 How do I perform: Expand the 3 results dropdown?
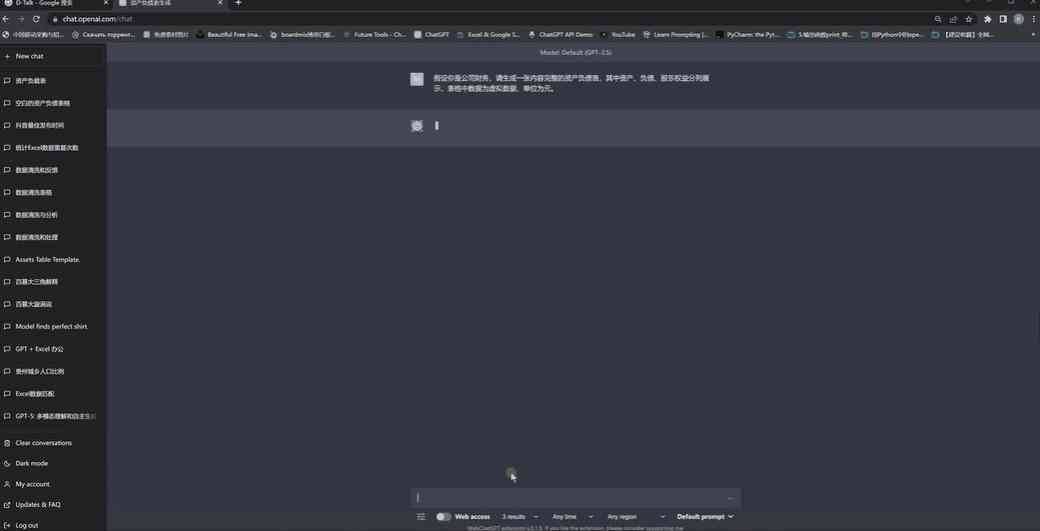coord(520,516)
